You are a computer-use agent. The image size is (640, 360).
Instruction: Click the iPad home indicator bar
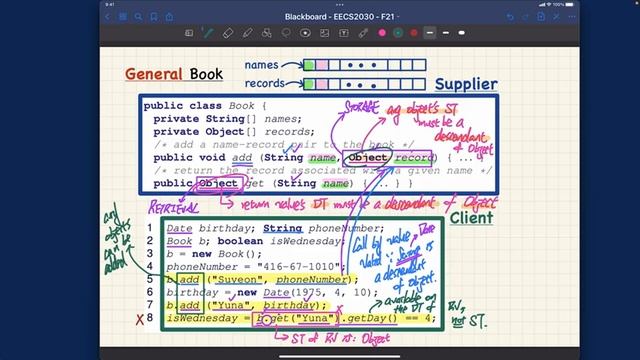pos(340,356)
